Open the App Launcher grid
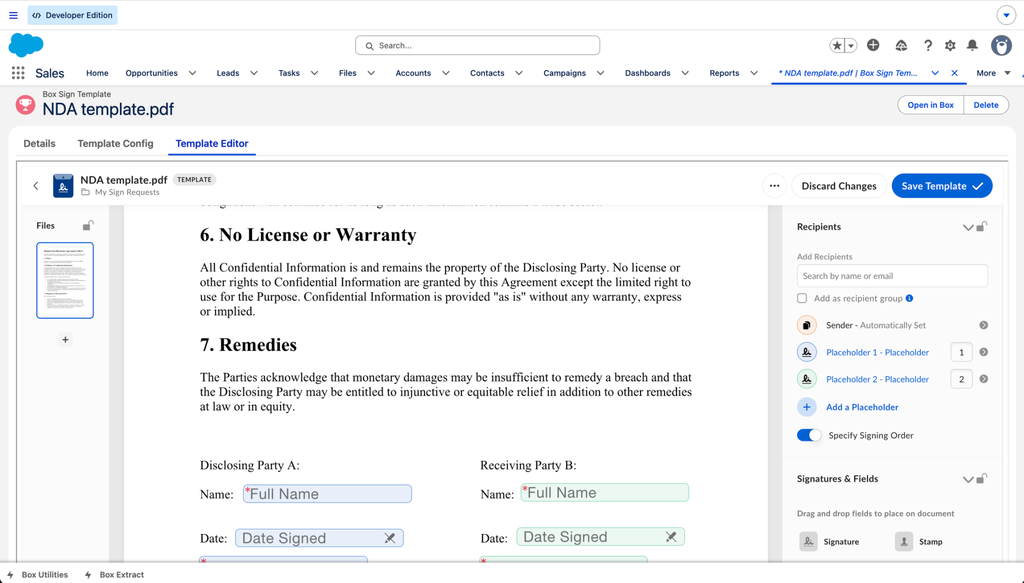This screenshot has height=583, width=1024. [x=18, y=73]
